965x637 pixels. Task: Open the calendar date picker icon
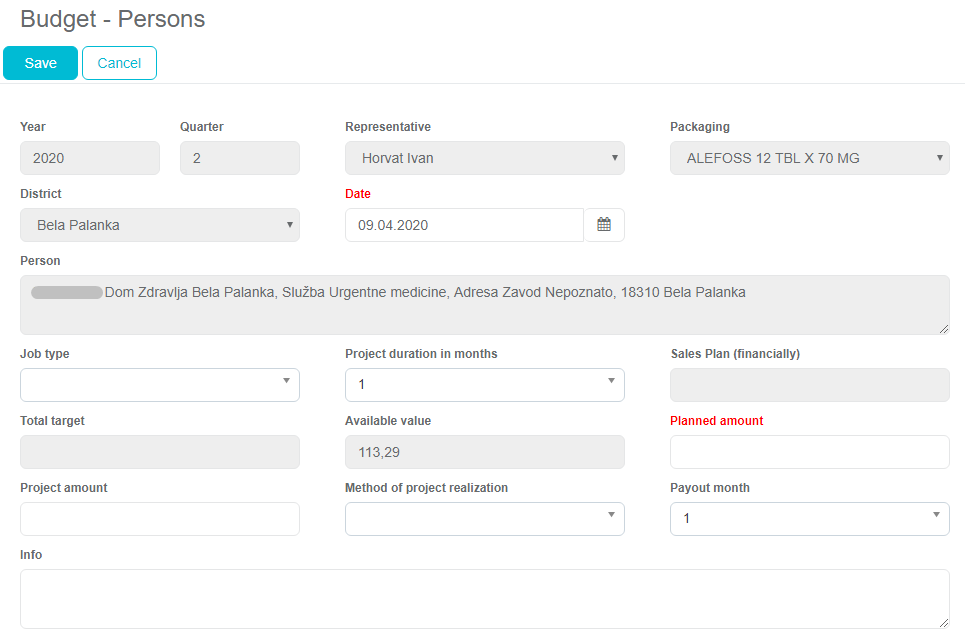(604, 225)
